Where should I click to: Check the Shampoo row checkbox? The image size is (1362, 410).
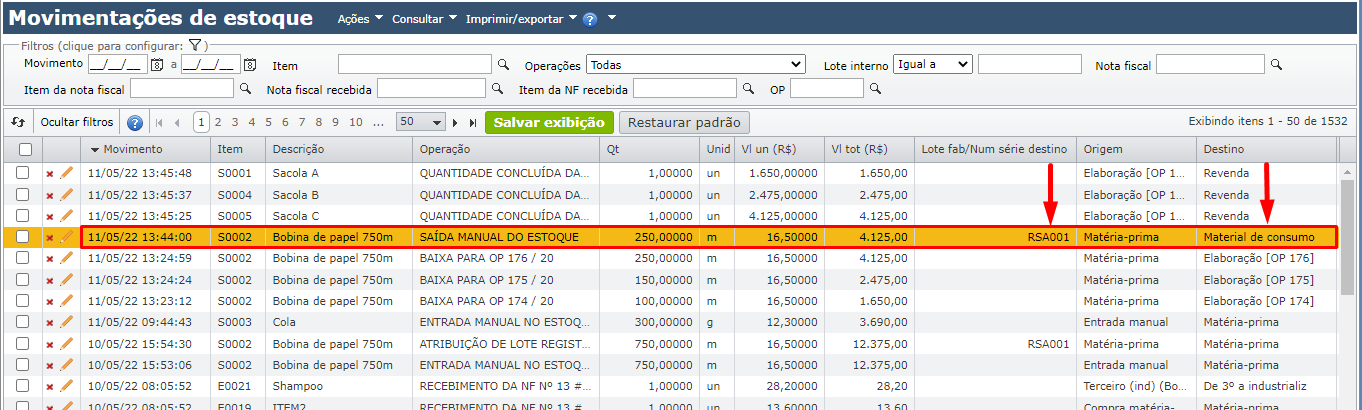point(23,387)
